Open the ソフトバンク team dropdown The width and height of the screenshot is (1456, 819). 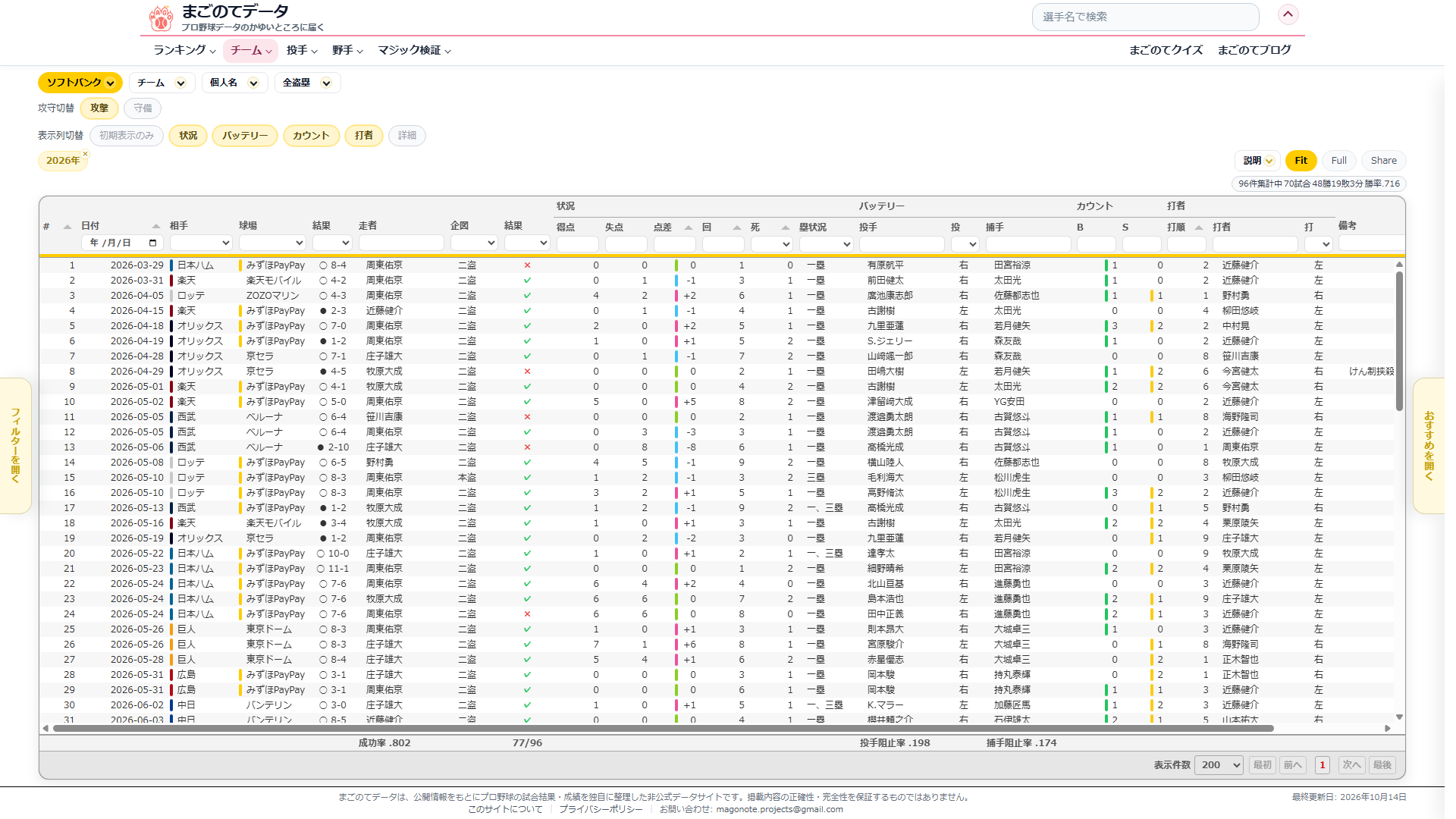[x=80, y=83]
